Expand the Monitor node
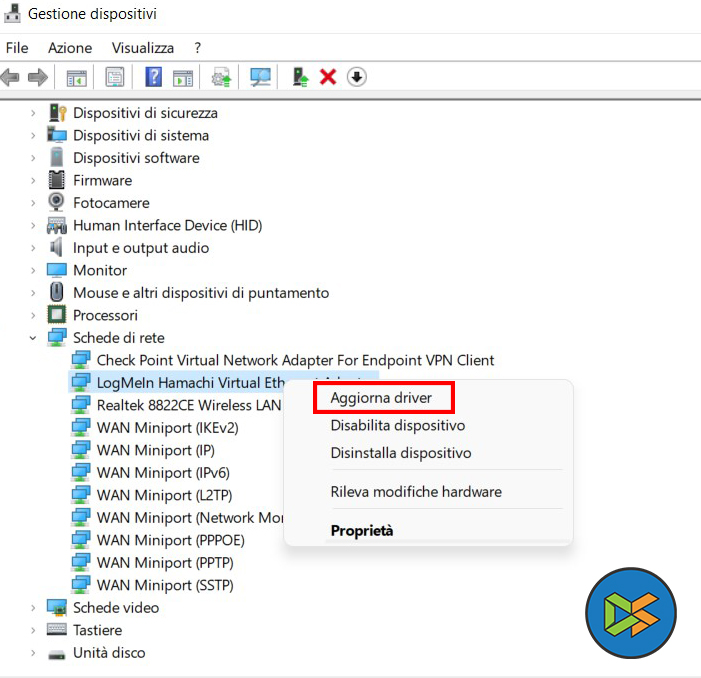The height and width of the screenshot is (678, 701). [33, 270]
